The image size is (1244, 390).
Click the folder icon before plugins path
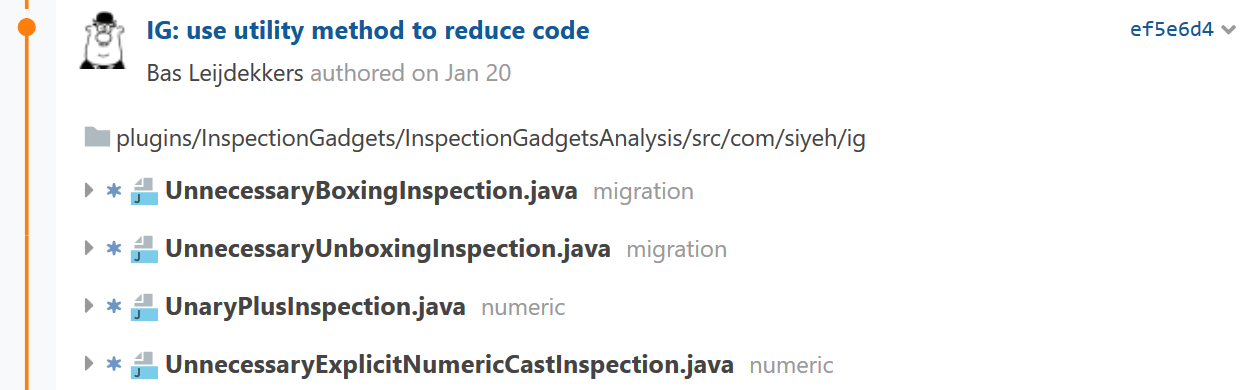point(97,138)
